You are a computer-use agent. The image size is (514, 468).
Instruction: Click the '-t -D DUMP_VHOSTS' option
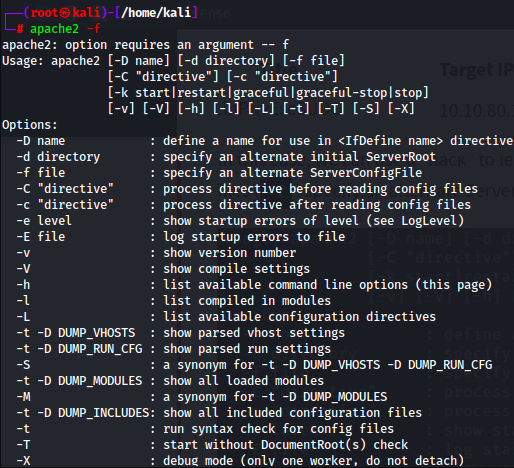tap(76, 333)
